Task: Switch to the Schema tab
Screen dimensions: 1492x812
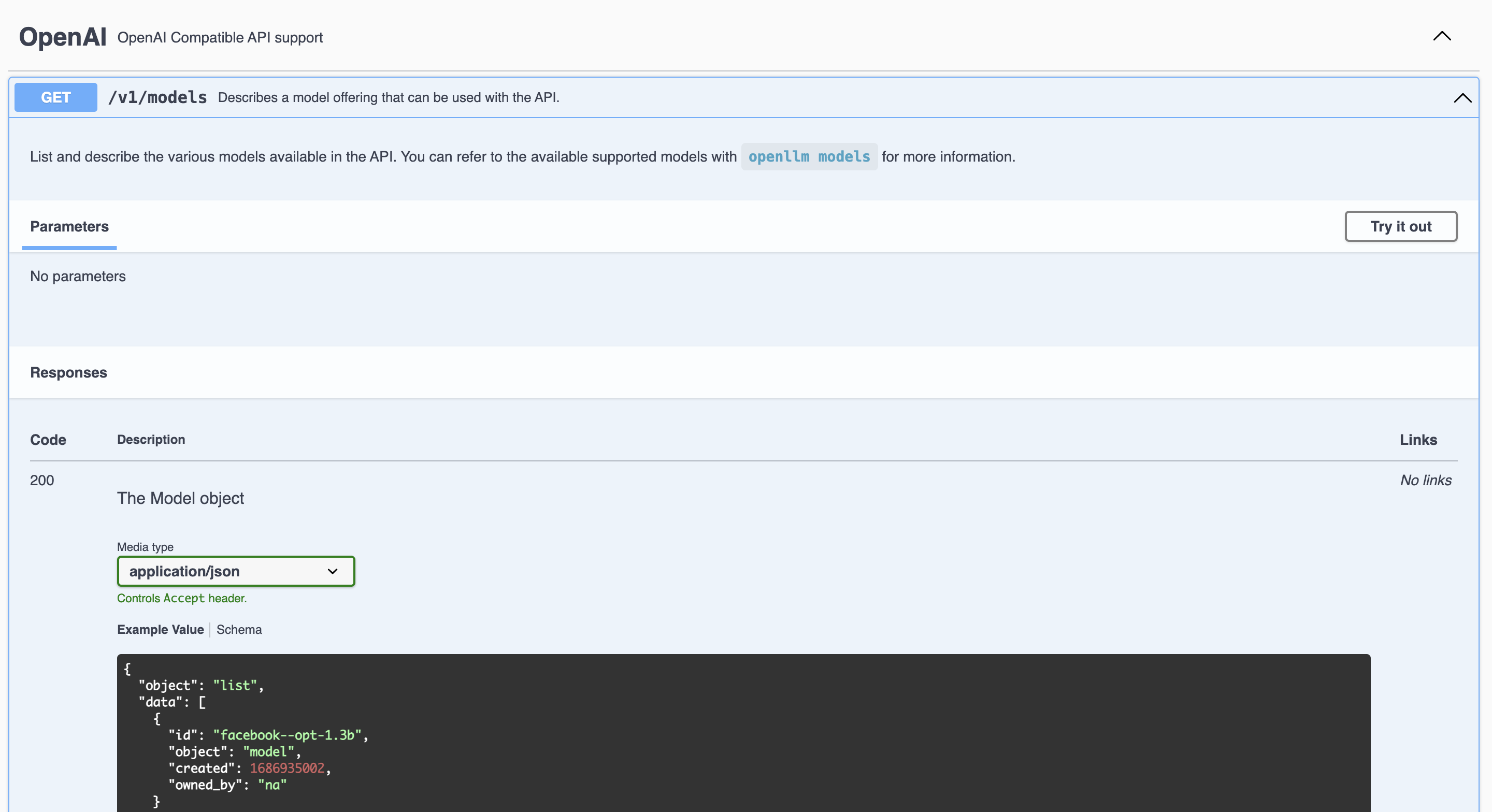Action: [x=239, y=630]
